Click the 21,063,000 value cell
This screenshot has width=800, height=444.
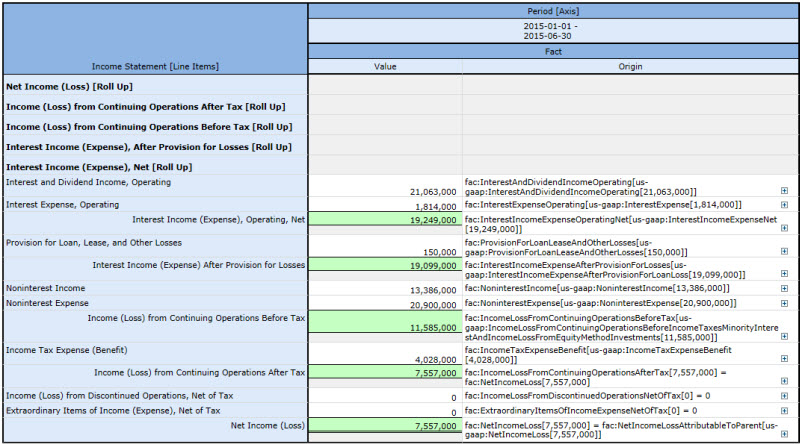[x=385, y=186]
